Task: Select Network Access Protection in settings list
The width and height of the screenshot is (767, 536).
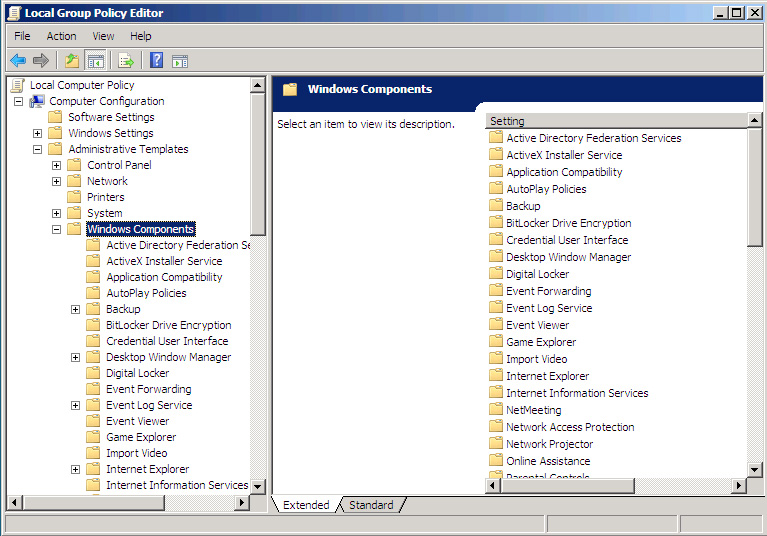Action: (570, 427)
